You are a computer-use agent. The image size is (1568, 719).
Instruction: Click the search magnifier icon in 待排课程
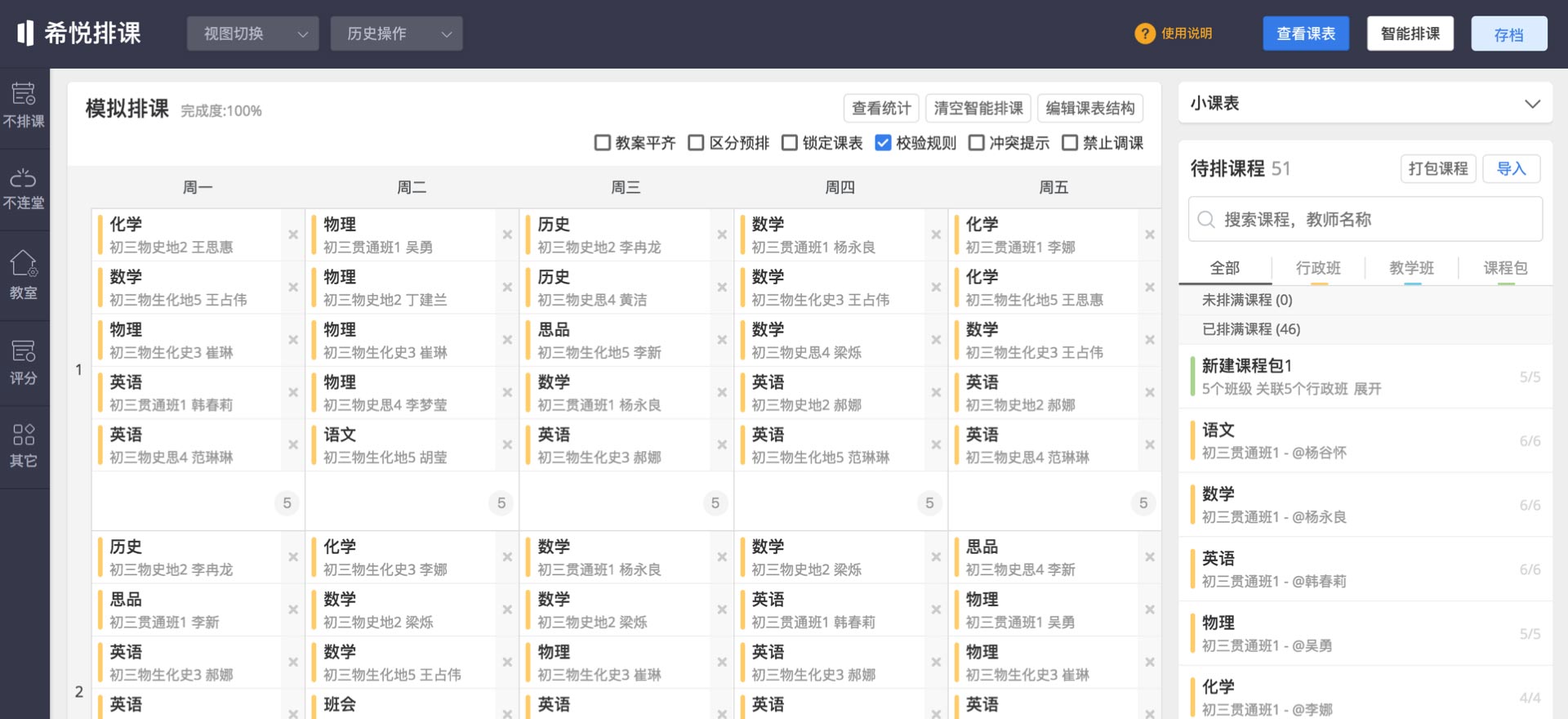point(1205,219)
